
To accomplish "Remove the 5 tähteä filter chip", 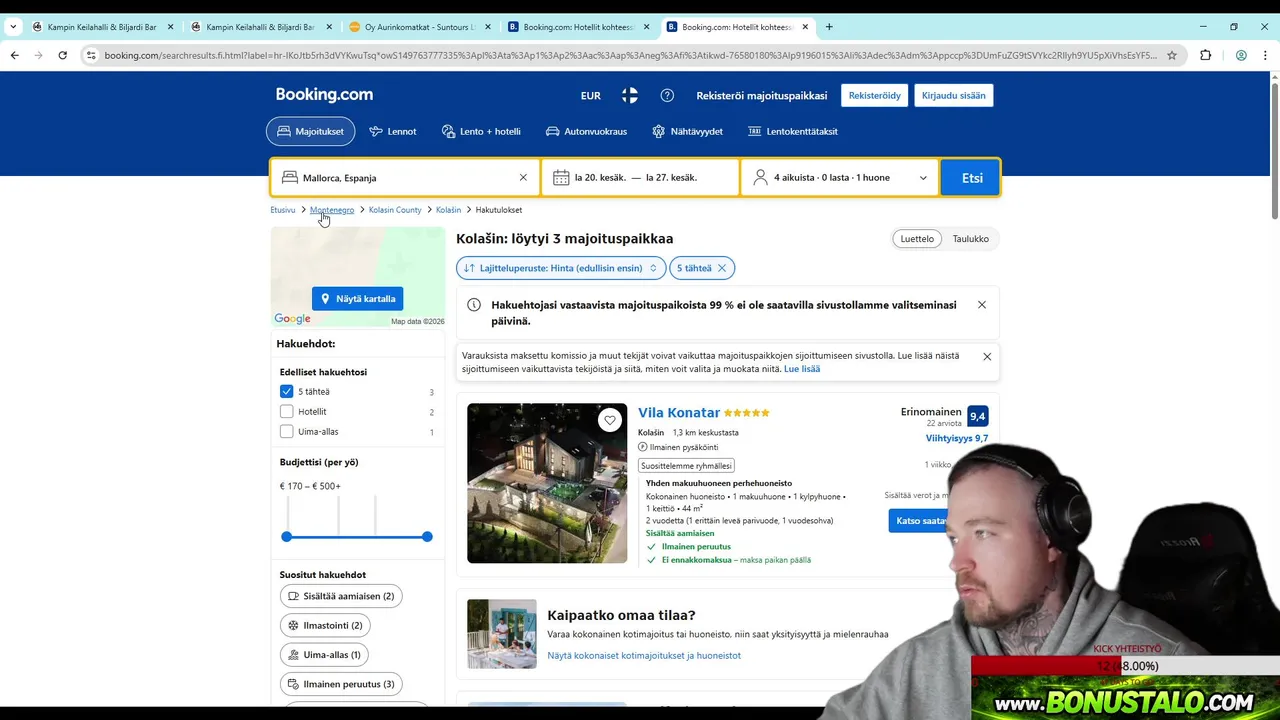I will click(x=722, y=268).
